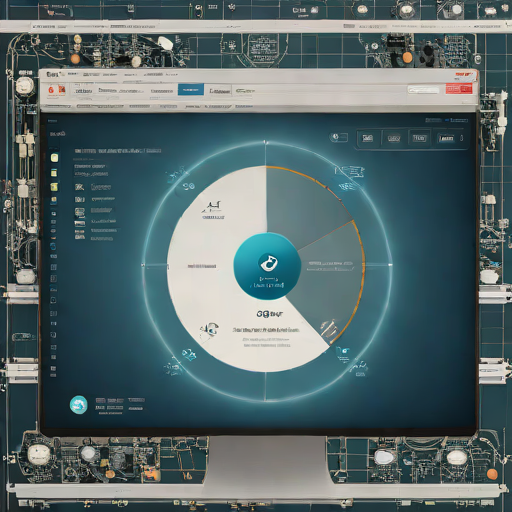Viewport: 512px width, 512px height.
Task: Click the glowing icon in the lower left of the white pie area
Action: (210, 329)
